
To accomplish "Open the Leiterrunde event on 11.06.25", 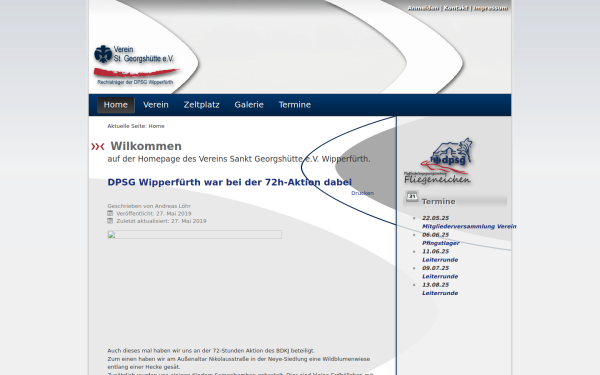I will click(x=440, y=260).
